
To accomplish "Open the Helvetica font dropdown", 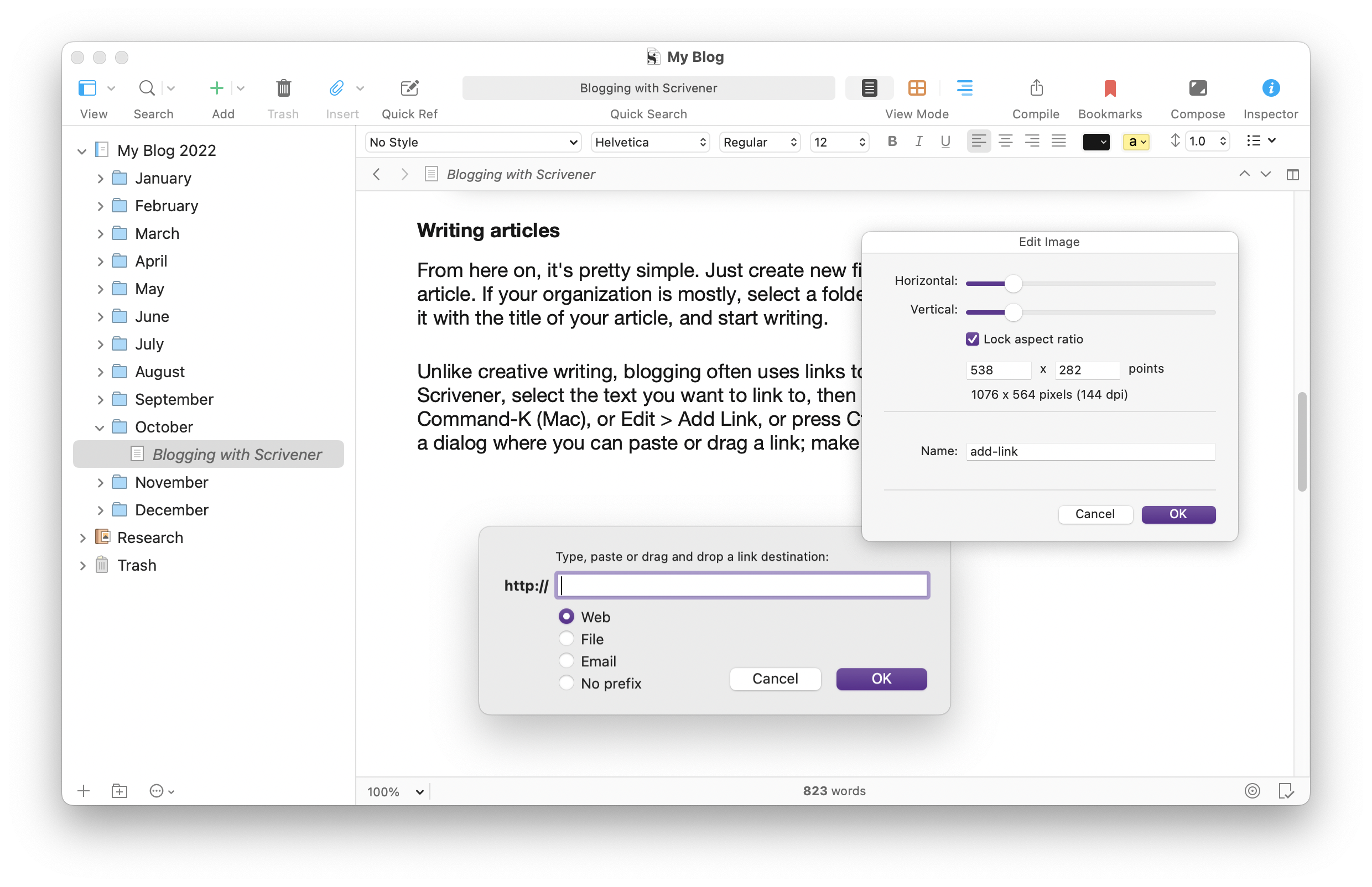I will tap(649, 142).
